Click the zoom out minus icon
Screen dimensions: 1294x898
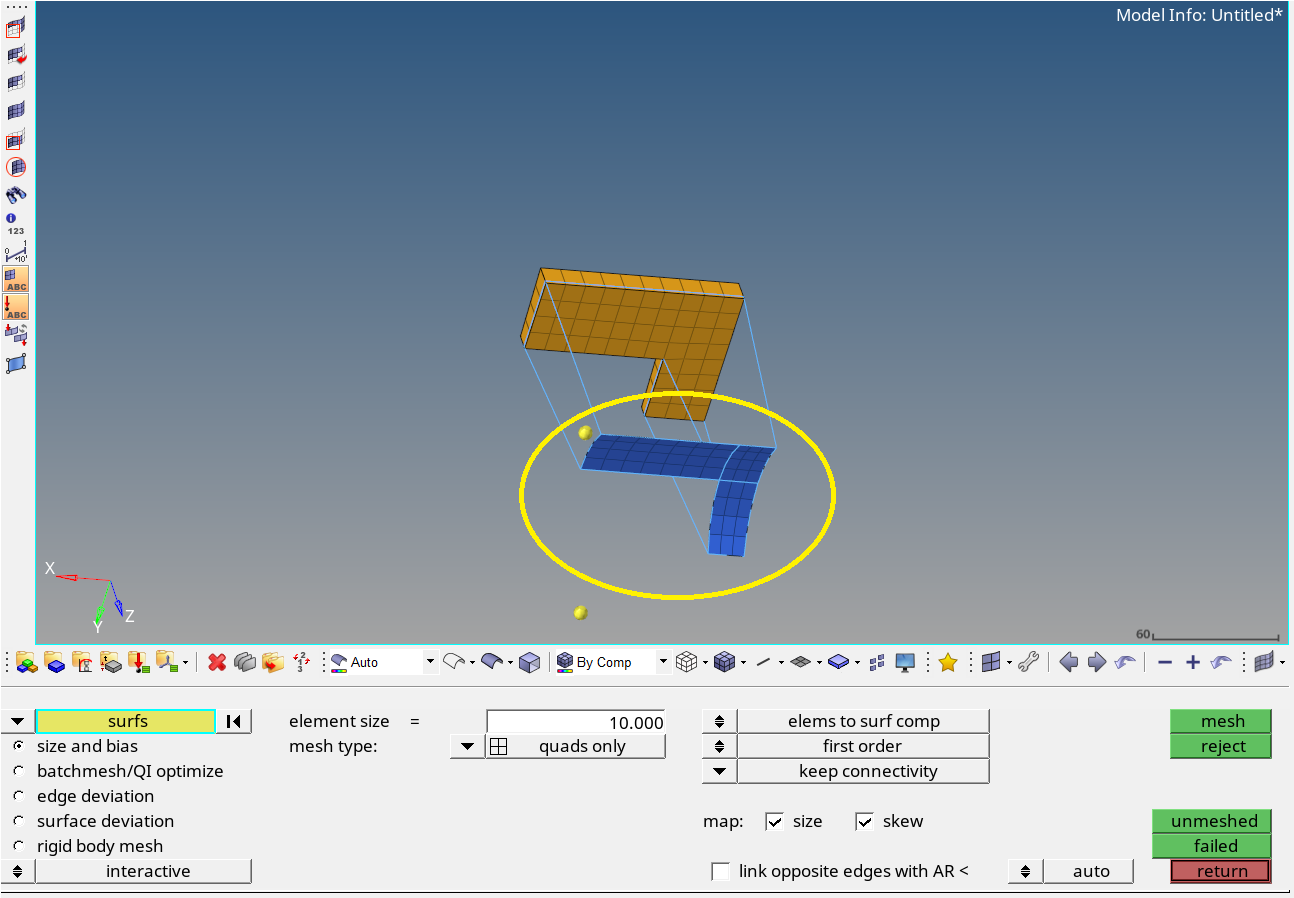[1165, 662]
